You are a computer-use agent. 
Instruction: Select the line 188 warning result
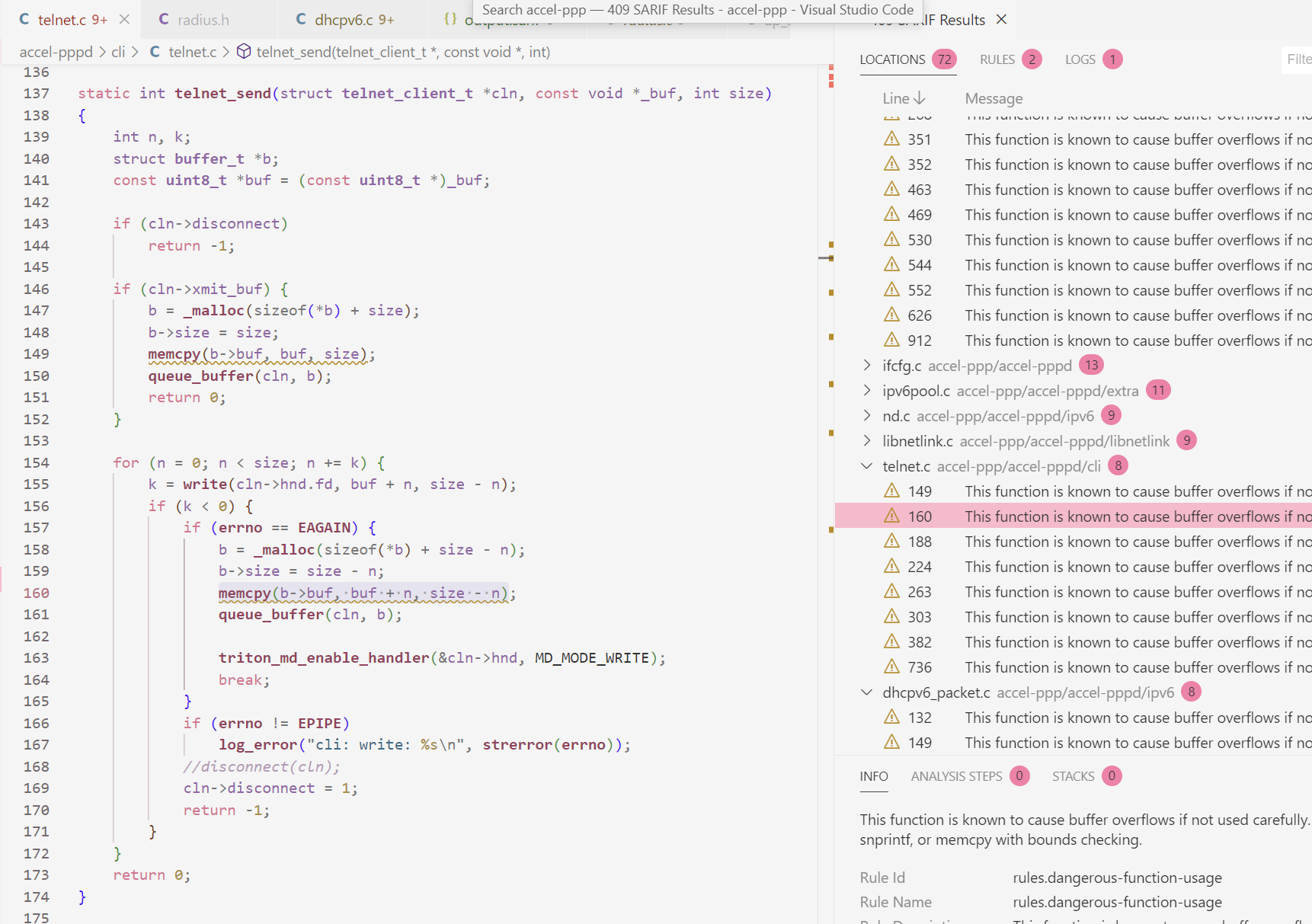click(1074, 542)
